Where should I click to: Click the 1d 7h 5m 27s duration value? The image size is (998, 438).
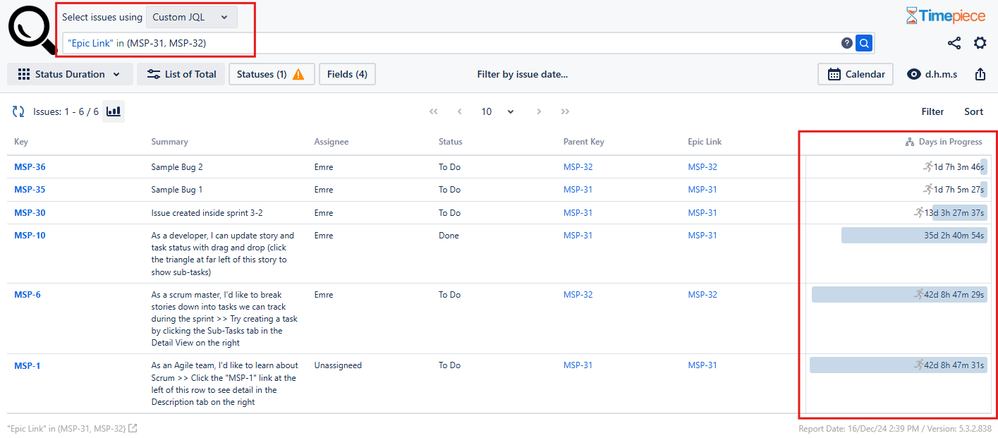pyautogui.click(x=959, y=190)
